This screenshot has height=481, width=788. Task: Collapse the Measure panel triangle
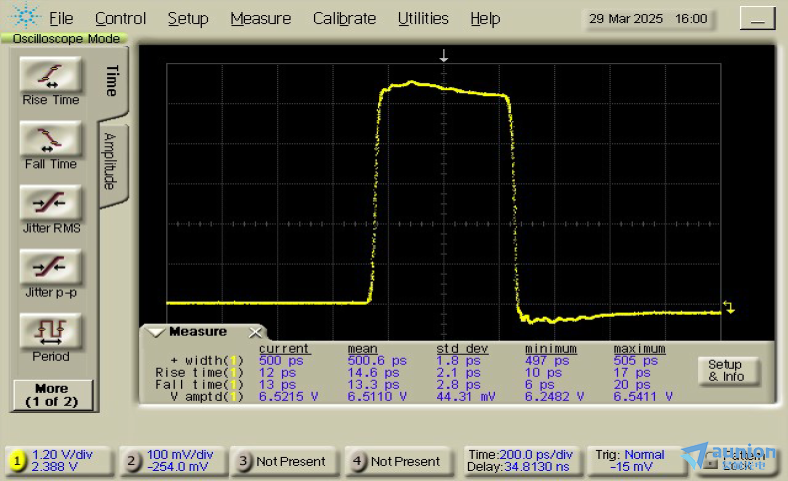tap(155, 332)
